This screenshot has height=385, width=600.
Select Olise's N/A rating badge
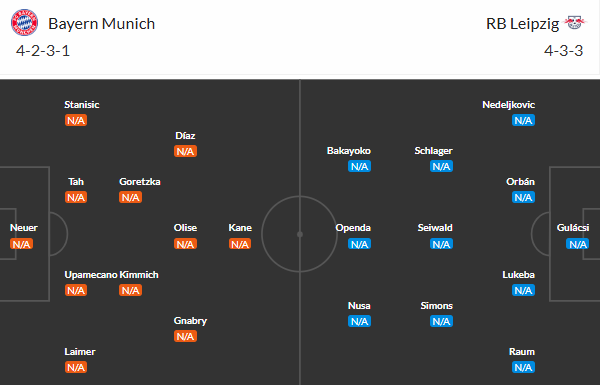pyautogui.click(x=185, y=244)
